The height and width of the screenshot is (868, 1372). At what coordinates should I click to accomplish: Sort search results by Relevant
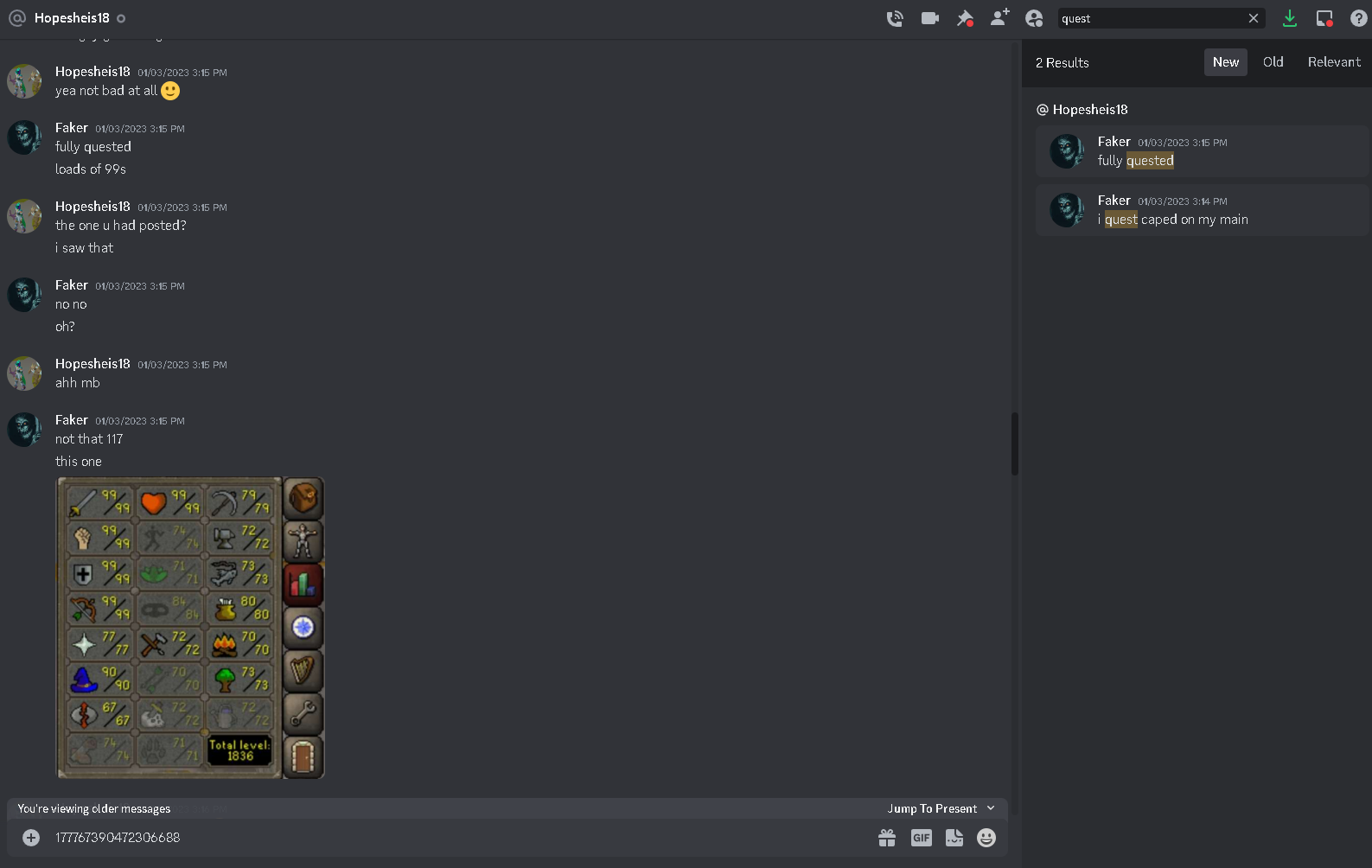click(x=1334, y=62)
